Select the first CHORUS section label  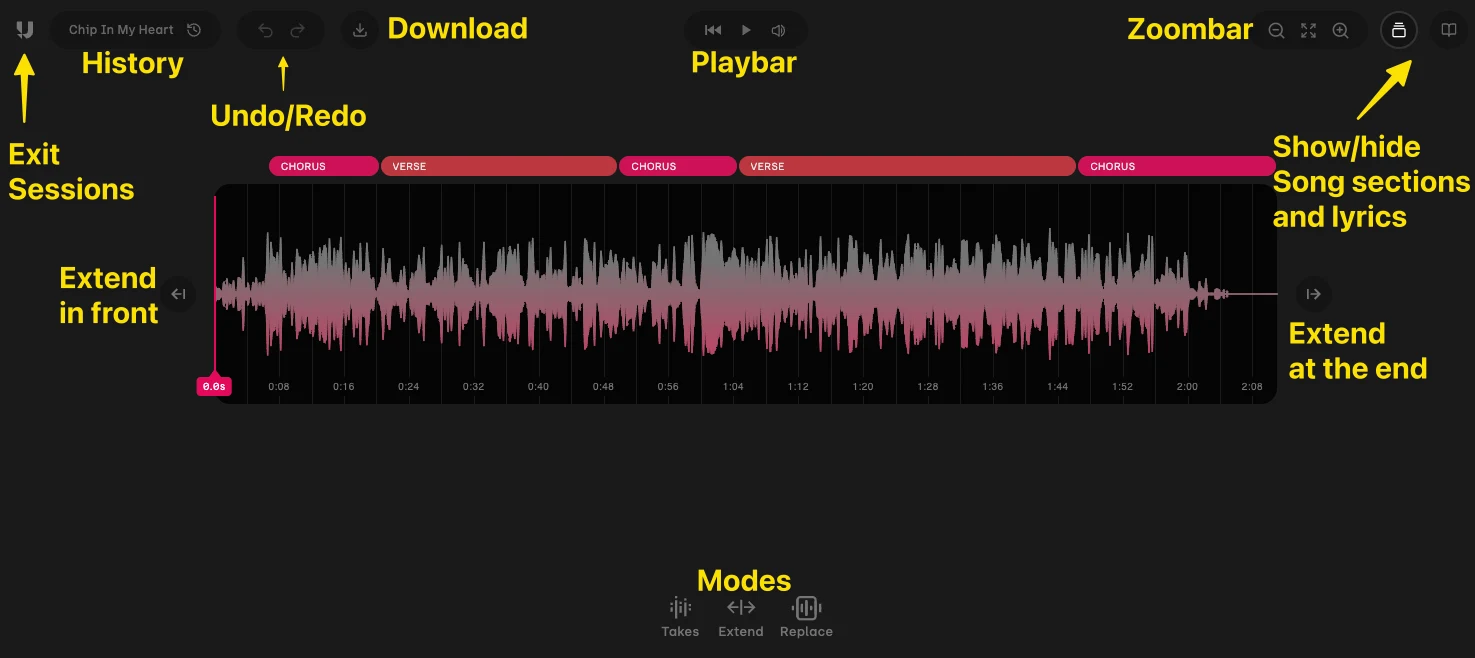pos(324,166)
